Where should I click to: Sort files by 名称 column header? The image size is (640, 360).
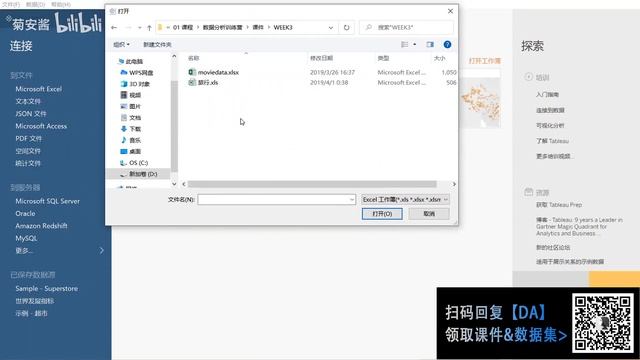tap(193, 58)
